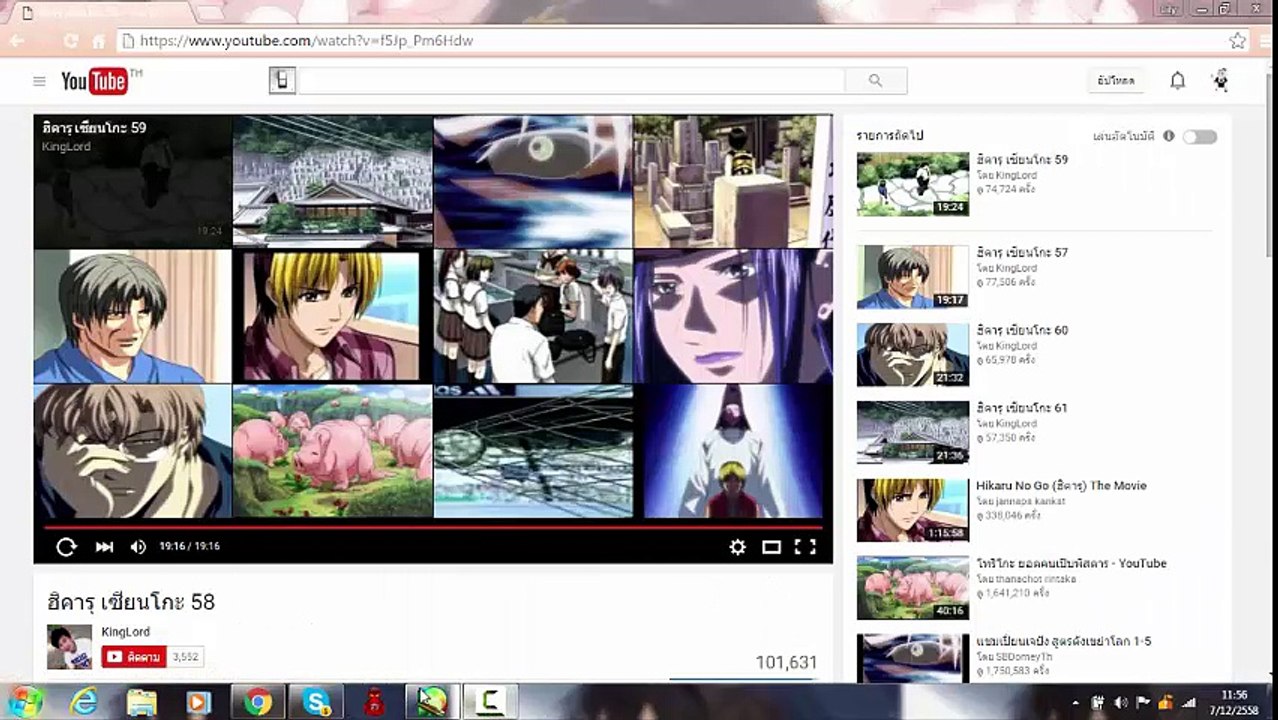Open Windows Explorer folder on taskbar
The image size is (1278, 720).
141,702
